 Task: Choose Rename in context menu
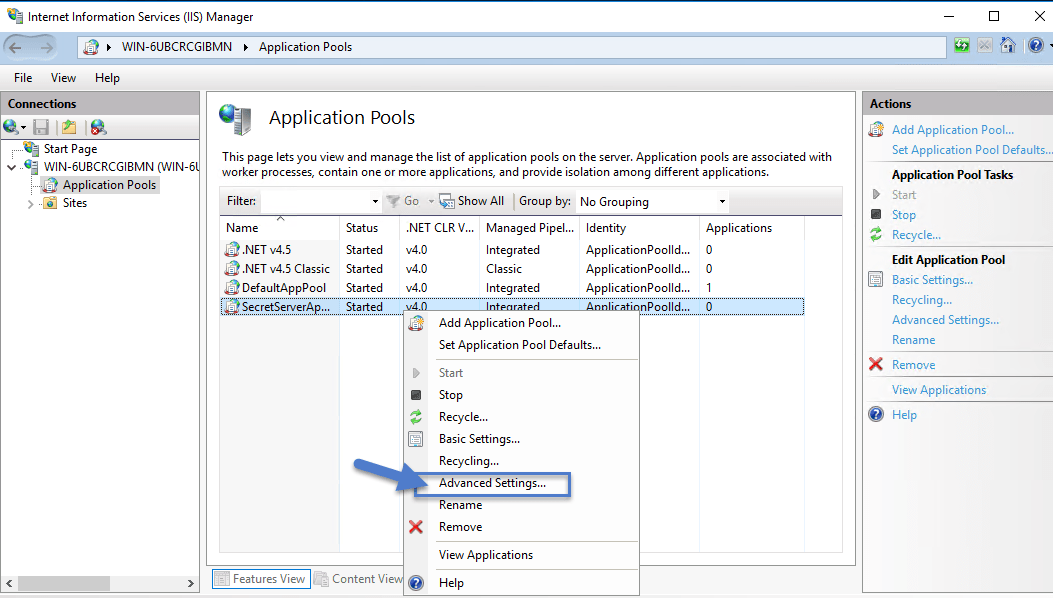(x=460, y=505)
